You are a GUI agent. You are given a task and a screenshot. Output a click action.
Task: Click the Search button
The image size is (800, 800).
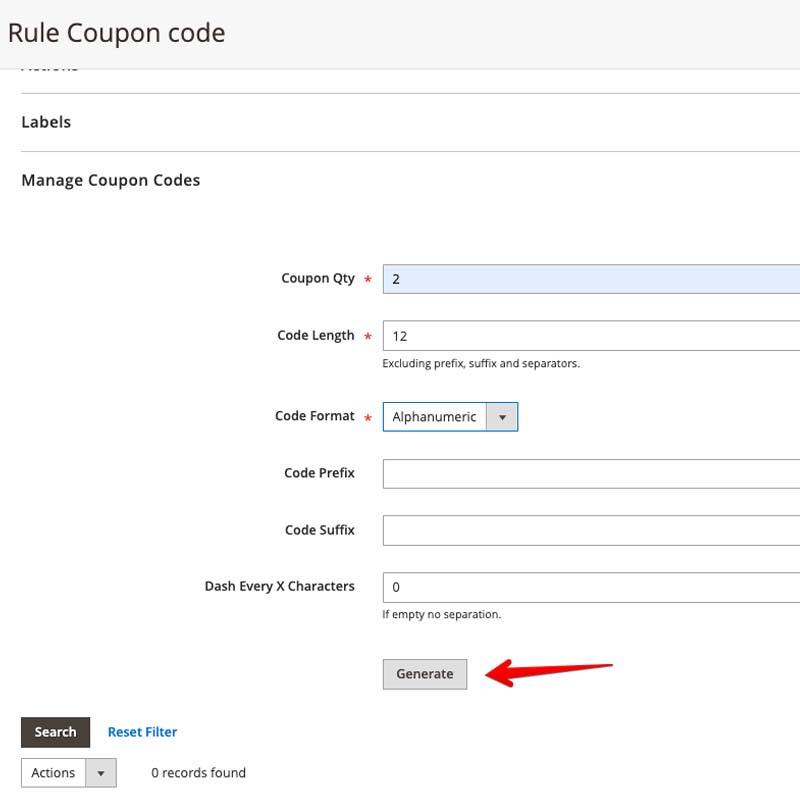pyautogui.click(x=55, y=732)
